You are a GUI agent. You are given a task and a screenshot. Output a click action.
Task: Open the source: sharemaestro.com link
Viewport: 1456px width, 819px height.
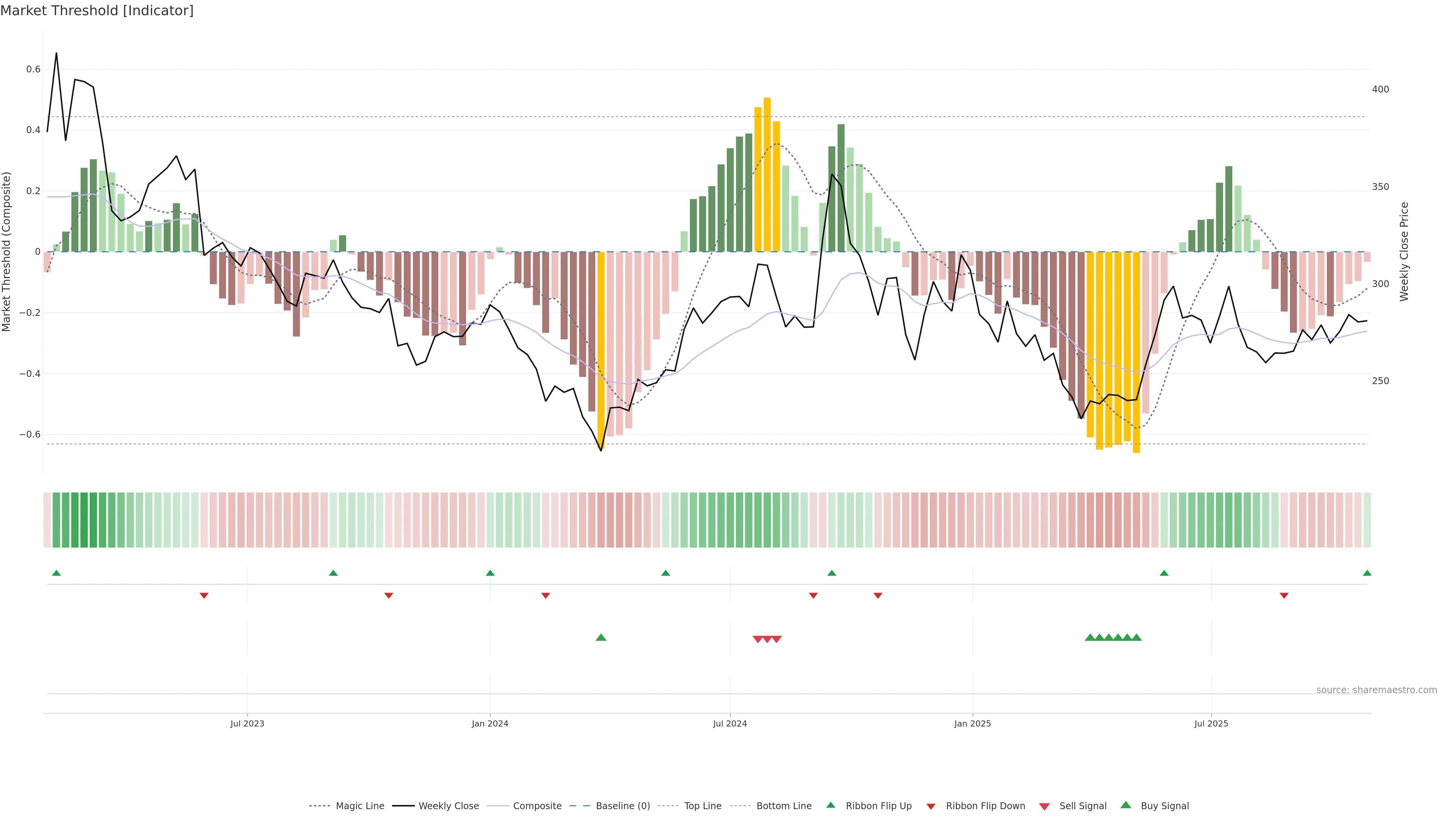[x=1376, y=690]
